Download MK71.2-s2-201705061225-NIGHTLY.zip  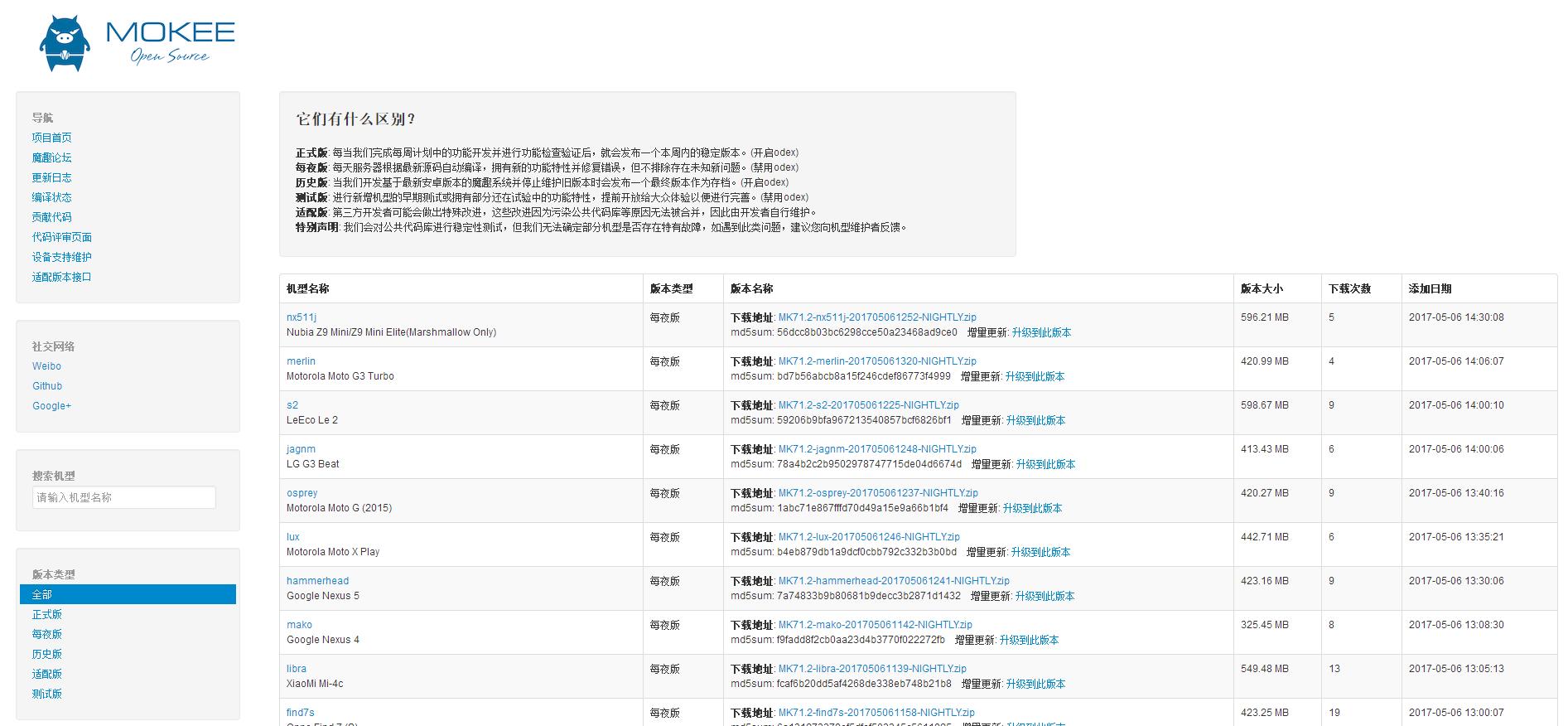point(869,405)
